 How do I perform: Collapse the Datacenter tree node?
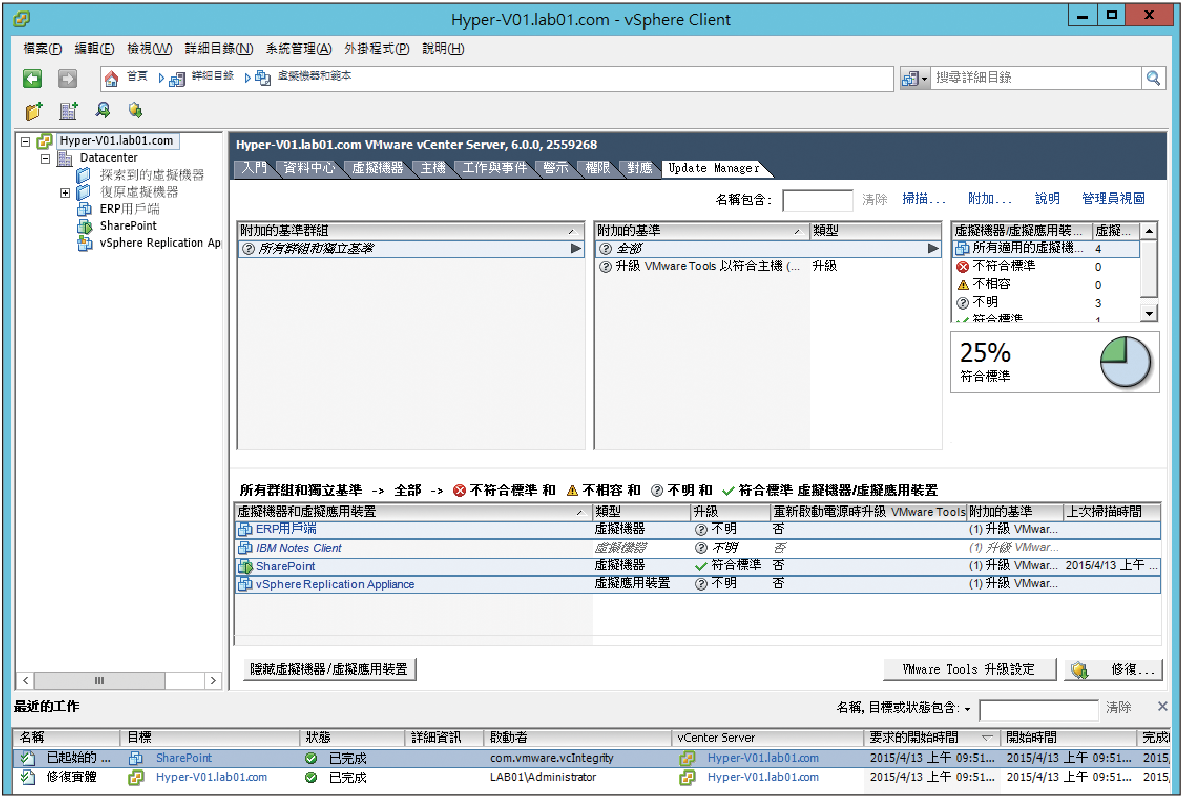pyautogui.click(x=45, y=159)
